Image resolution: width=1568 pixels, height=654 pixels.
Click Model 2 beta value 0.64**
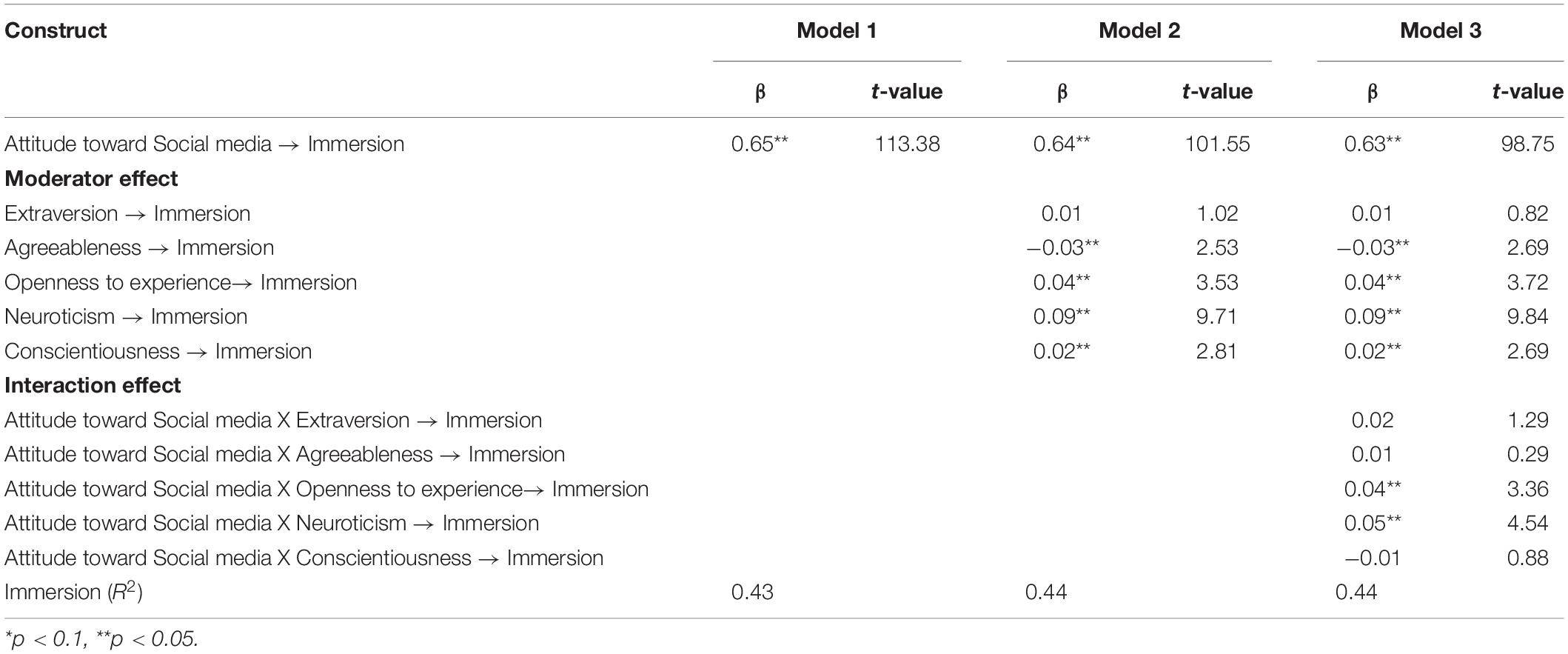click(1062, 144)
